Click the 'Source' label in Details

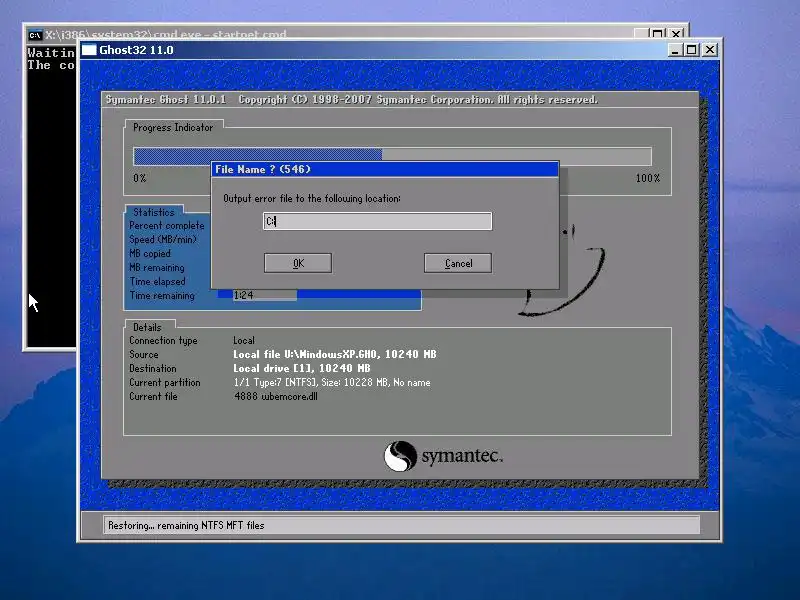(144, 354)
